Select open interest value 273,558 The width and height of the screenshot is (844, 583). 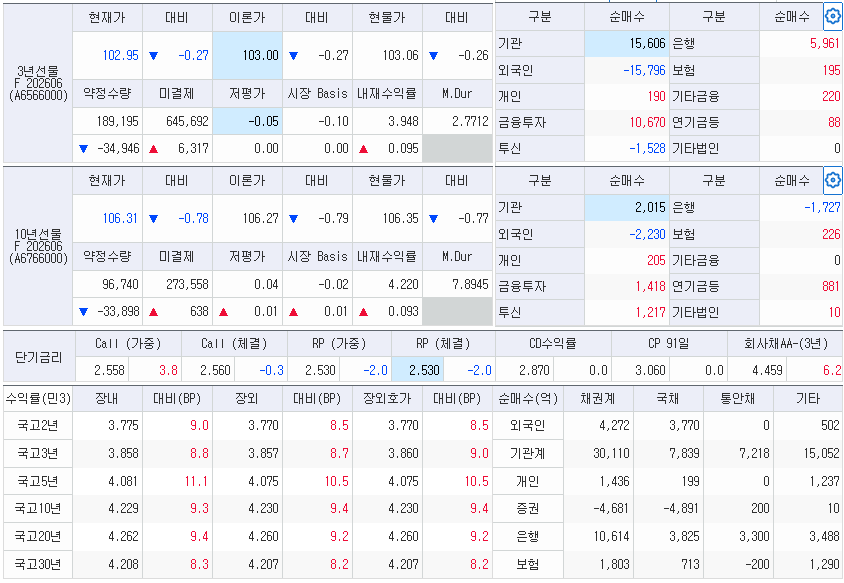pos(187,284)
